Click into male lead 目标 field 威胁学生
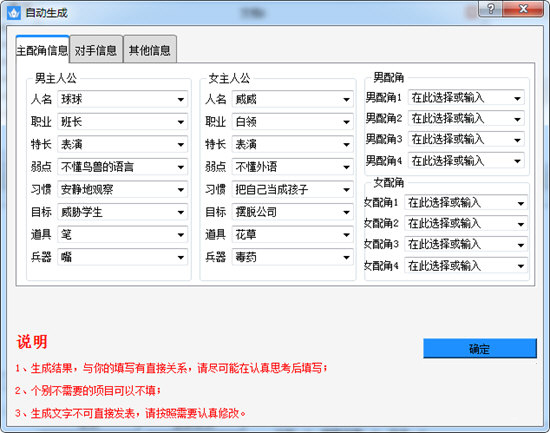This screenshot has width=550, height=433. 122,212
